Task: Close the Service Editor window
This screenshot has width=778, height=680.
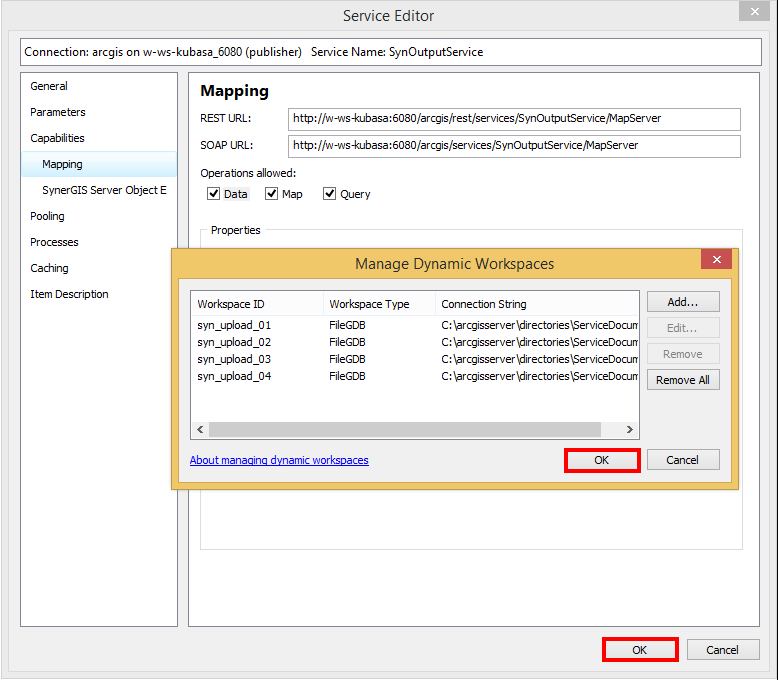Action: coord(754,11)
